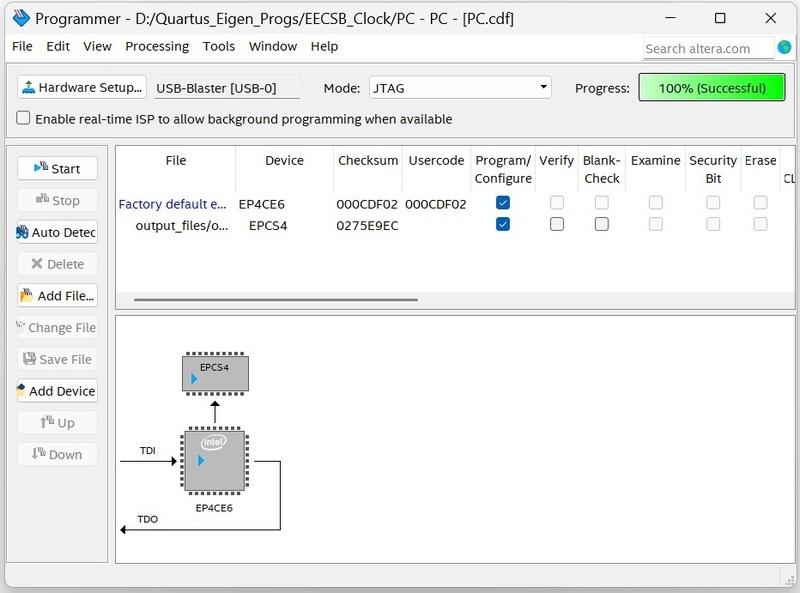Click the Save File button
The width and height of the screenshot is (800, 593).
pyautogui.click(x=57, y=359)
